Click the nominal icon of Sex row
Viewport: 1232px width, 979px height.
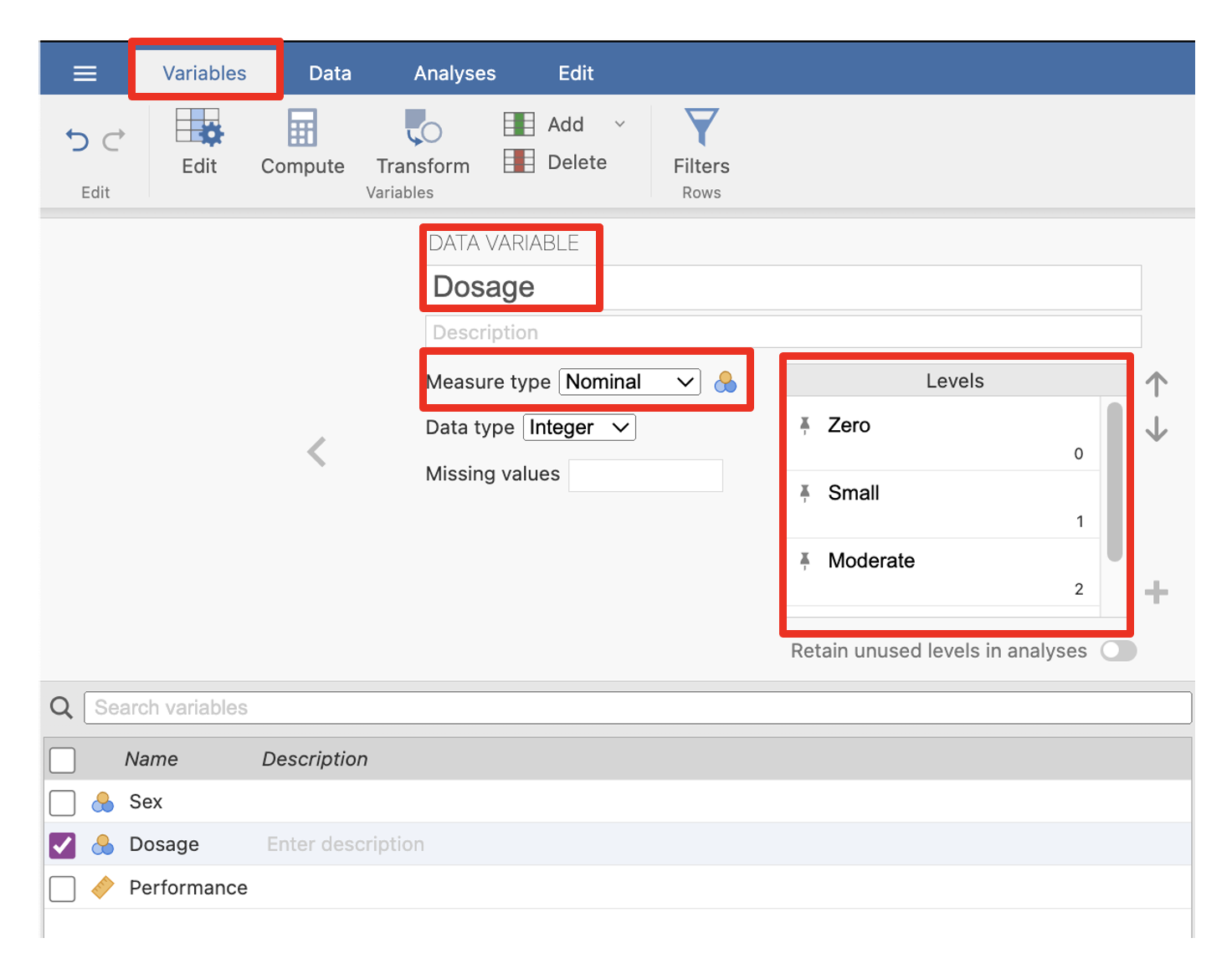pos(103,802)
